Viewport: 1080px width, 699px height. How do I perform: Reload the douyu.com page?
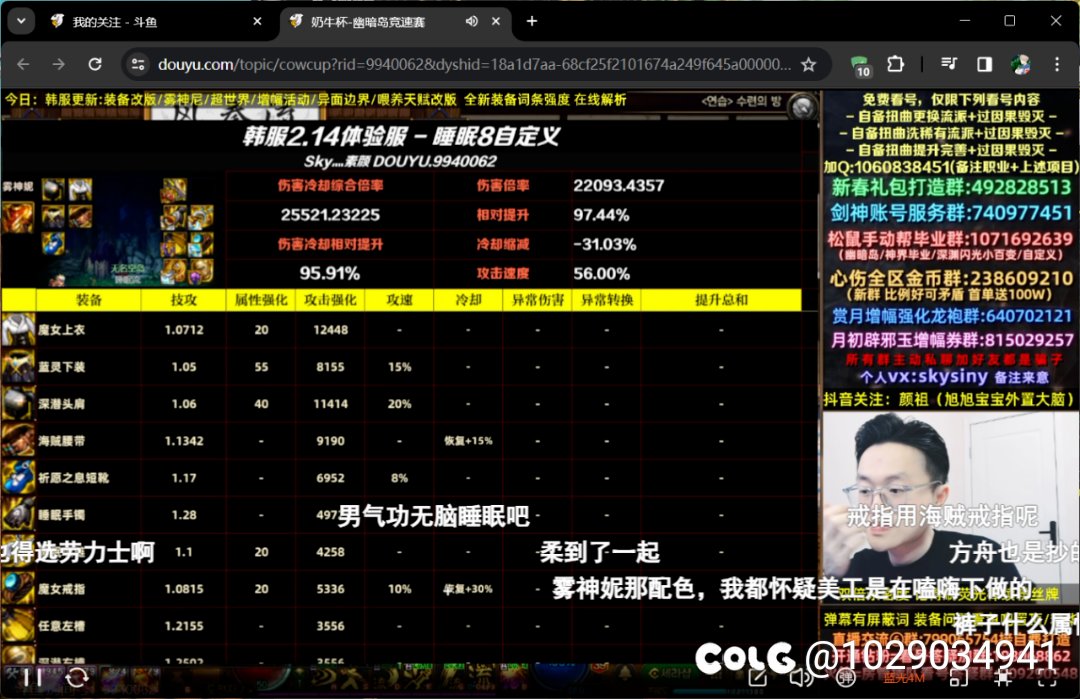95,64
